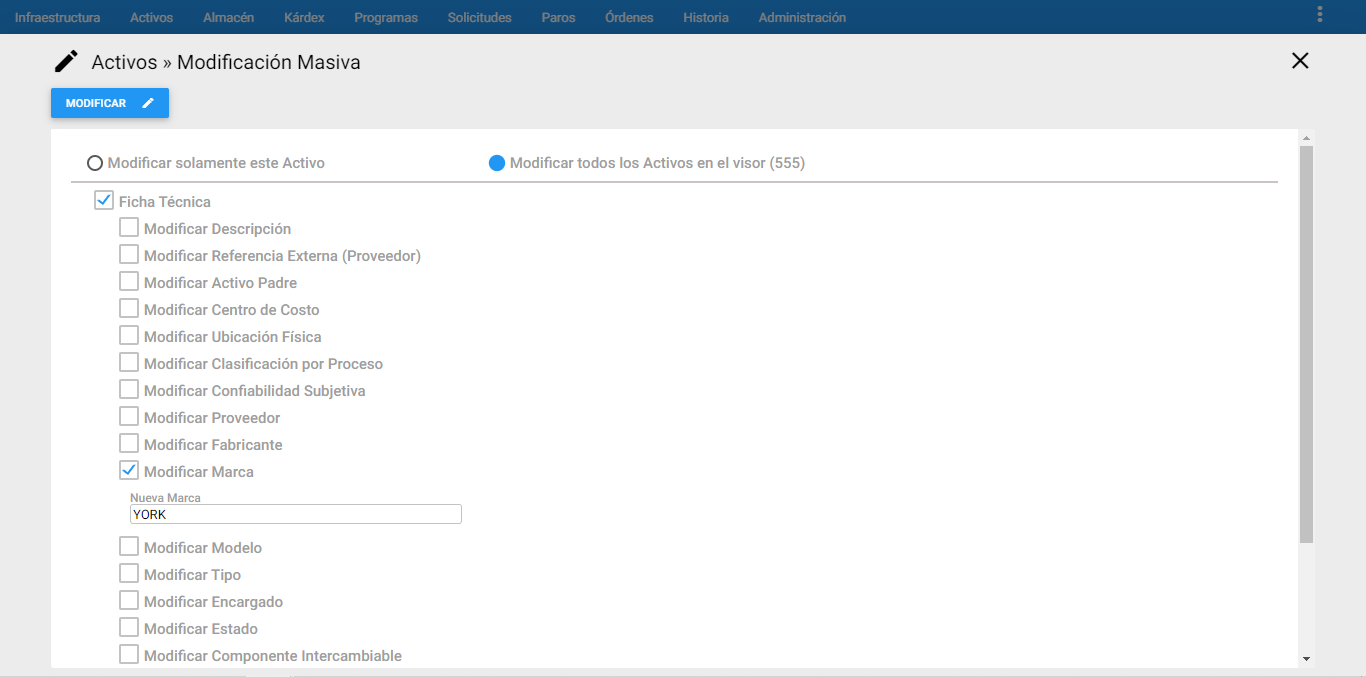The height and width of the screenshot is (677, 1366).
Task: Open the Programas menu
Action: click(386, 17)
